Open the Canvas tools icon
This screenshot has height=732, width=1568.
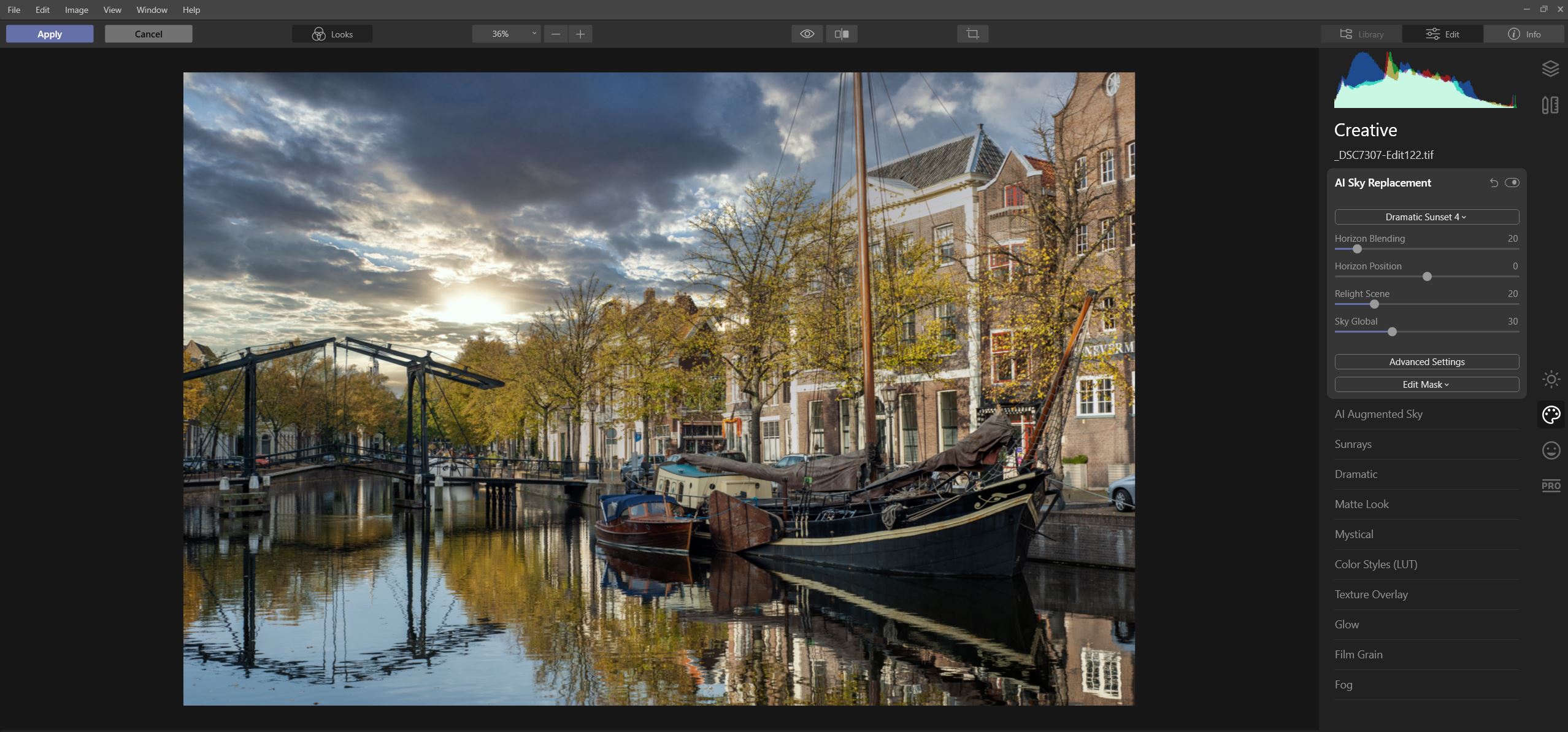pos(1550,106)
